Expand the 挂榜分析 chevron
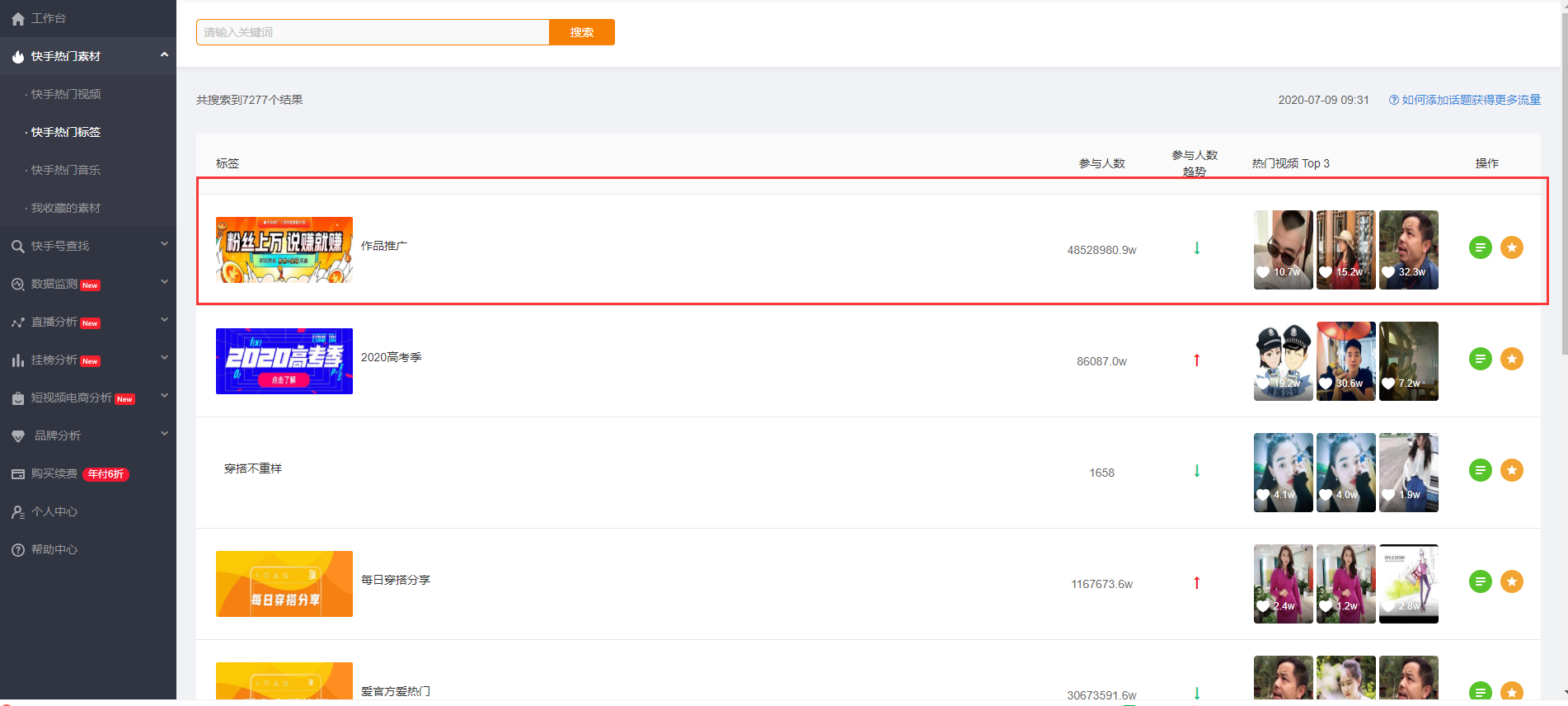 point(164,358)
